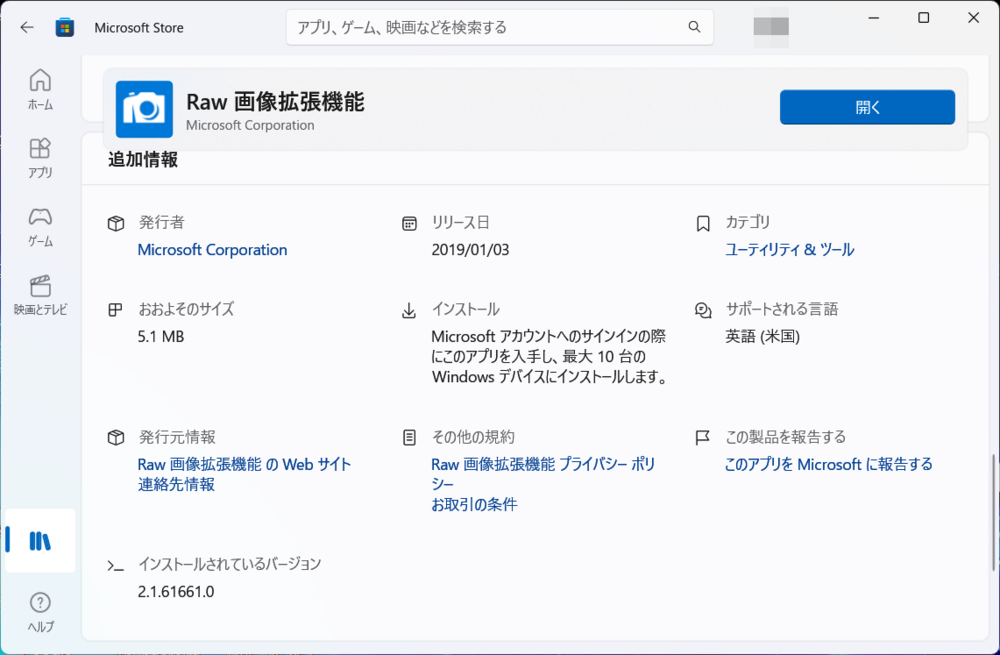This screenshot has height=655, width=1000.
Task: Select the release date 2019/01/03
Action: (x=471, y=249)
